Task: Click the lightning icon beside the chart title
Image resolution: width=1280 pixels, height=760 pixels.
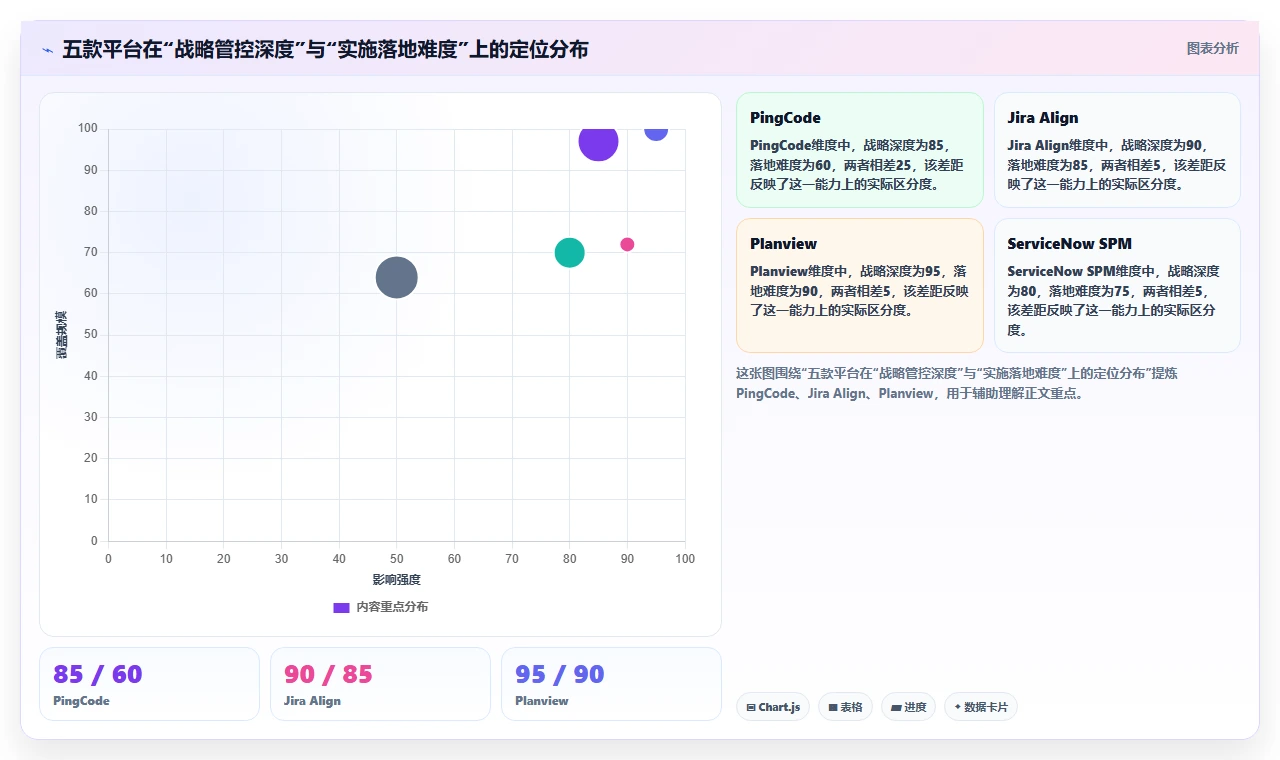Action: tap(47, 50)
